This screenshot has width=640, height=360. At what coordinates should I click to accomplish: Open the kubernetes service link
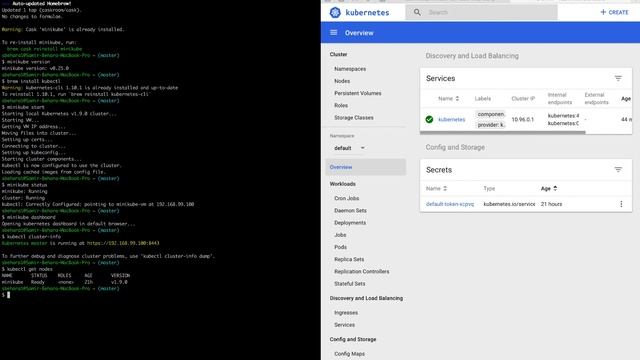pos(451,120)
